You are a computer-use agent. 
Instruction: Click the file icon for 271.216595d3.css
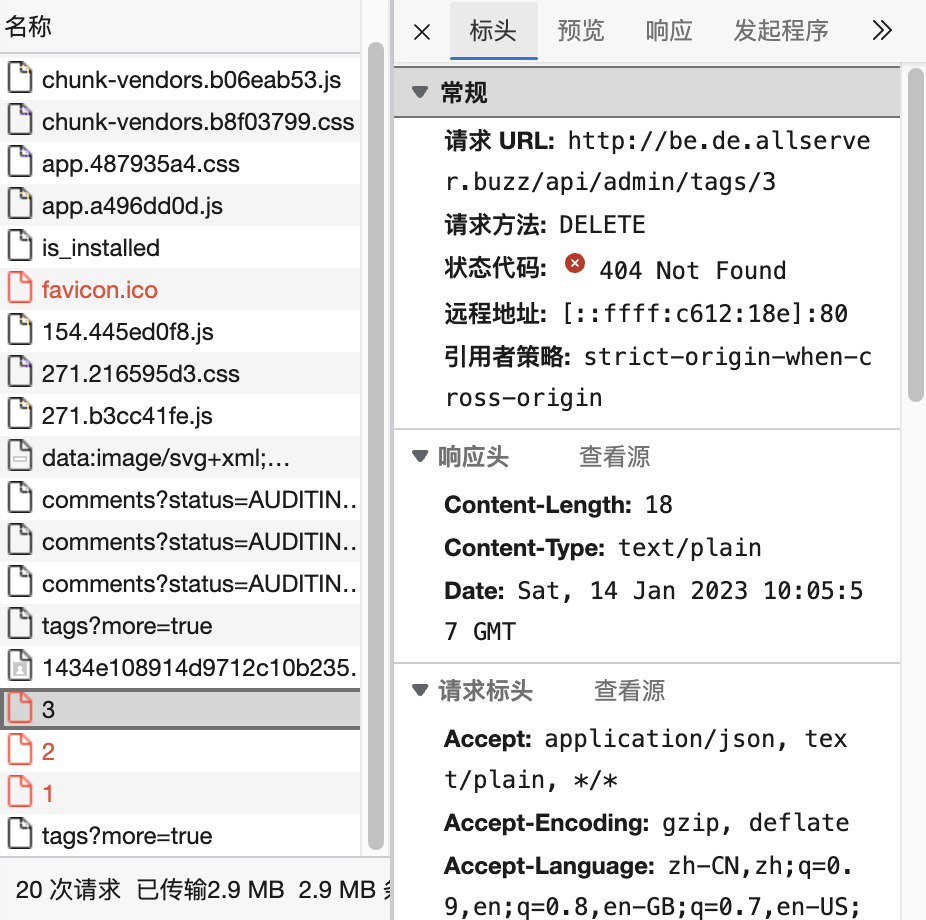pyautogui.click(x=20, y=373)
